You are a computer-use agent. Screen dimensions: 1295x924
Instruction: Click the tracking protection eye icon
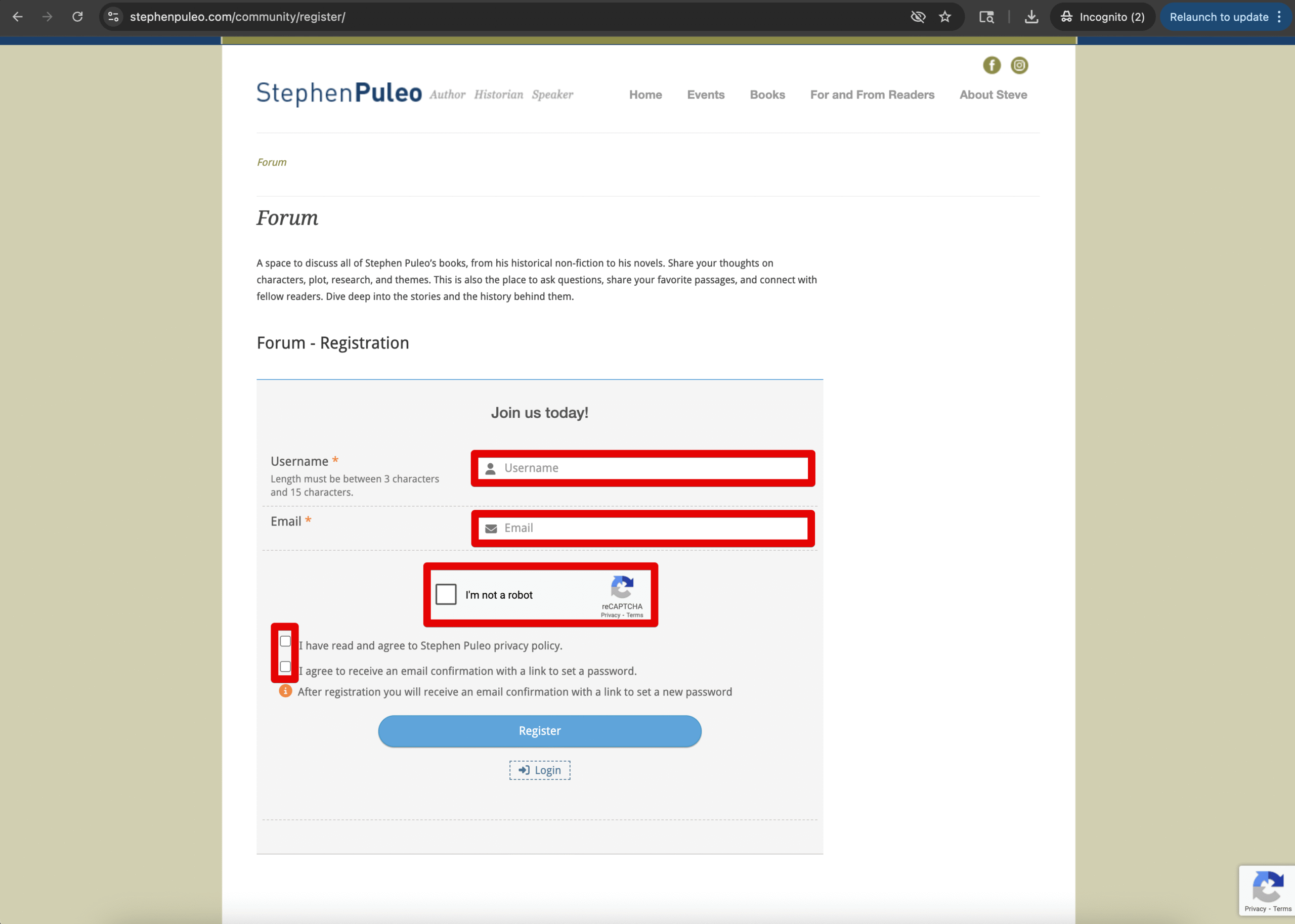tap(918, 17)
